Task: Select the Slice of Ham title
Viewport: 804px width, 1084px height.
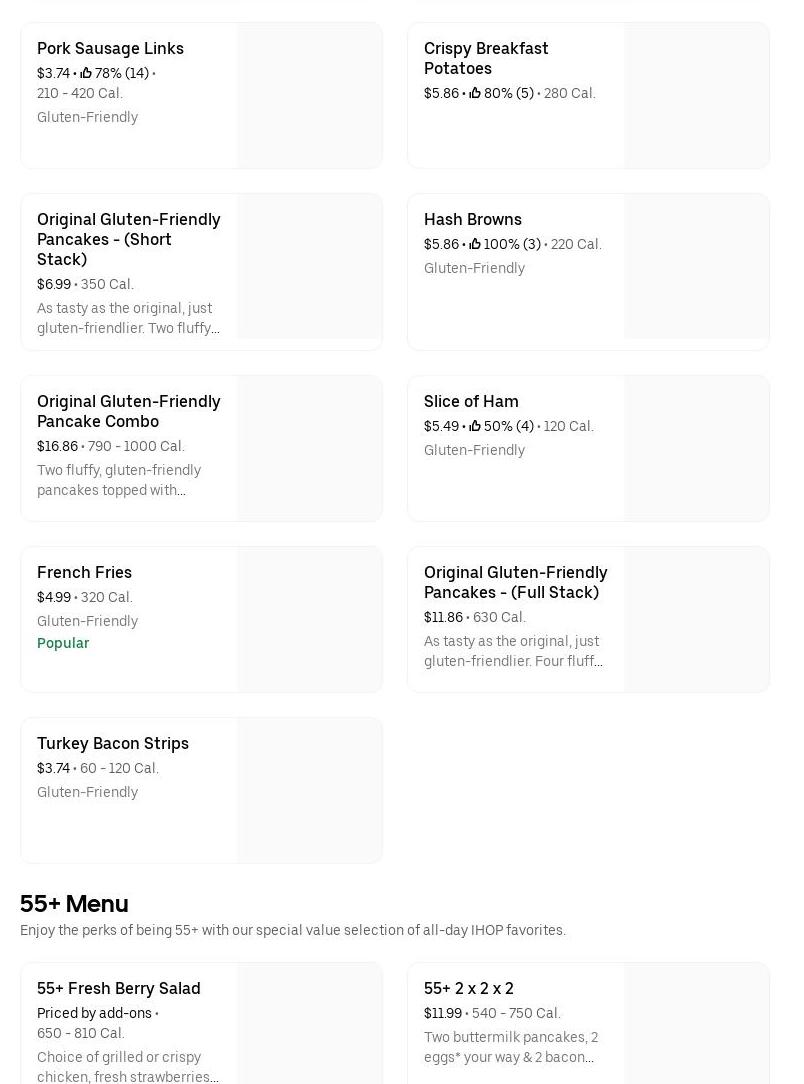Action: pyautogui.click(x=471, y=401)
